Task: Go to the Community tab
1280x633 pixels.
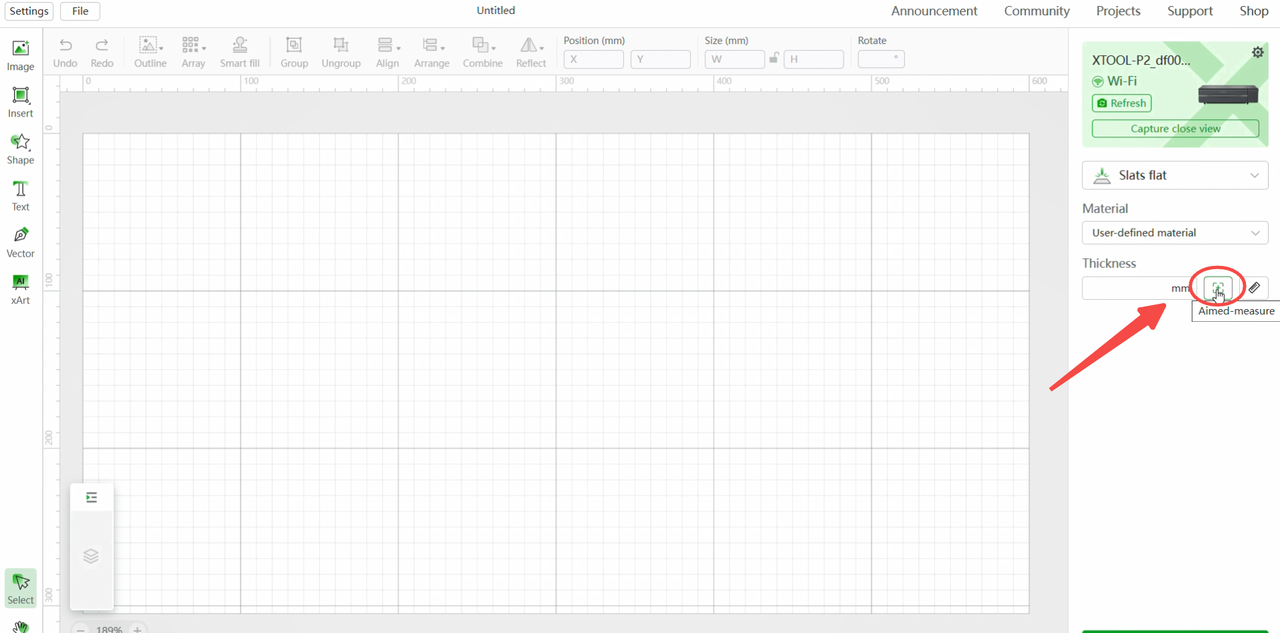Action: pos(1037,11)
